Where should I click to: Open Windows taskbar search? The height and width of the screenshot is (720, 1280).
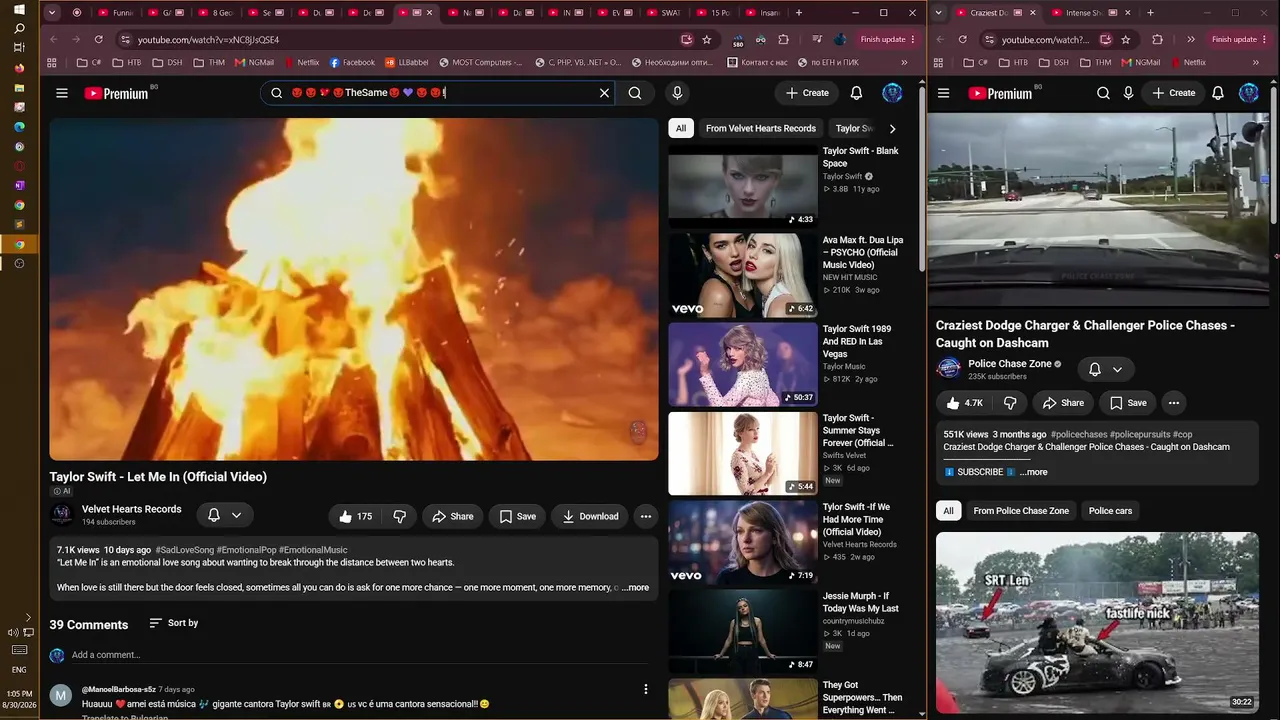(19, 29)
